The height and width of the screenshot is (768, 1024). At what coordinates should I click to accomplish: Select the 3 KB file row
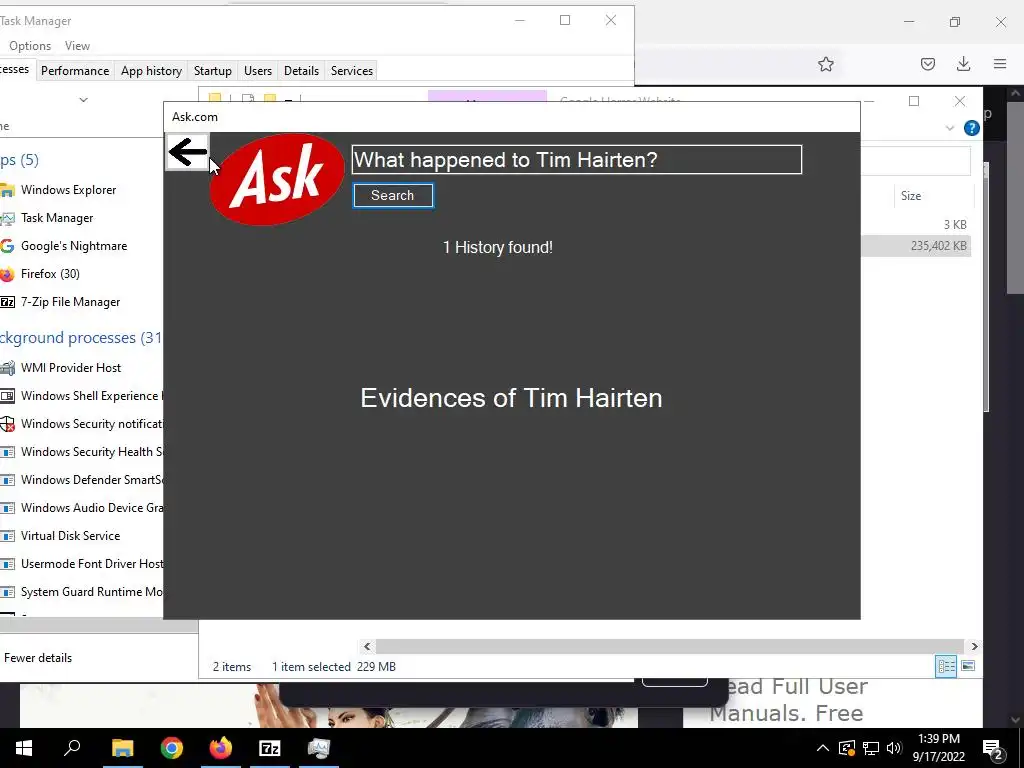pos(916,225)
